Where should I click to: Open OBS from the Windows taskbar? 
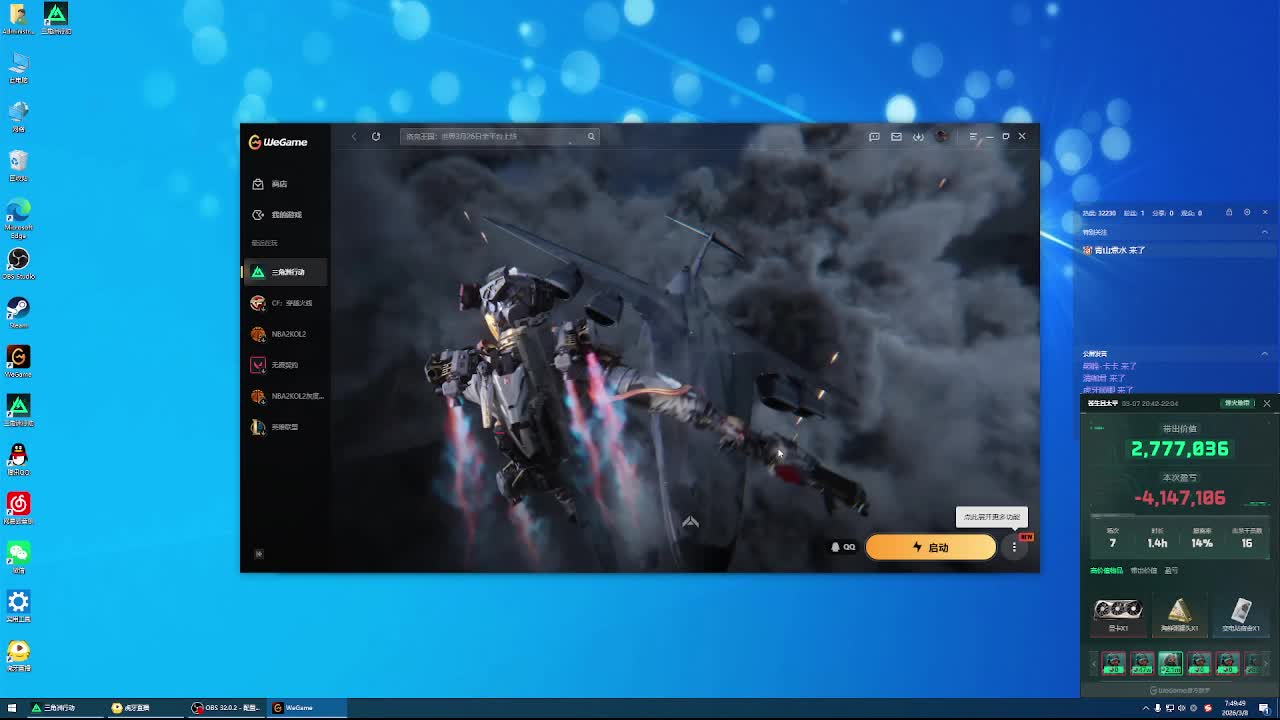coord(226,708)
